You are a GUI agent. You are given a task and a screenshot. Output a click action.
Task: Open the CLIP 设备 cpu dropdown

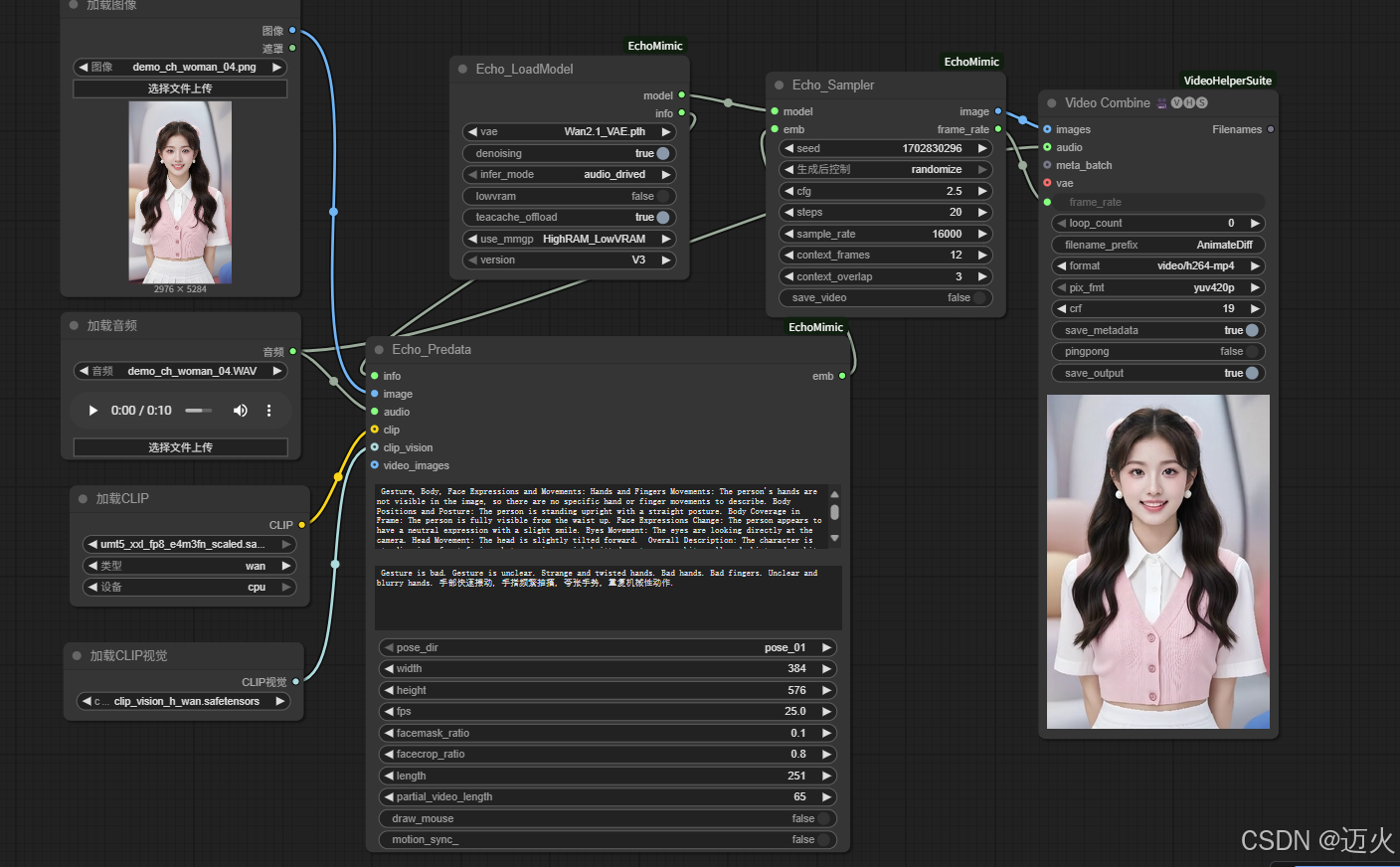[x=189, y=588]
